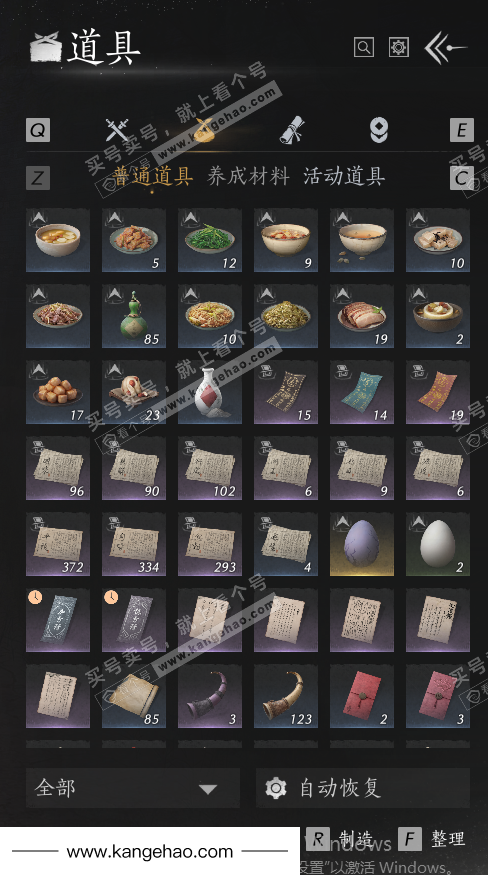Viewport: 488px width, 875px height.
Task: Select the purple egg item
Action: [x=362, y=544]
